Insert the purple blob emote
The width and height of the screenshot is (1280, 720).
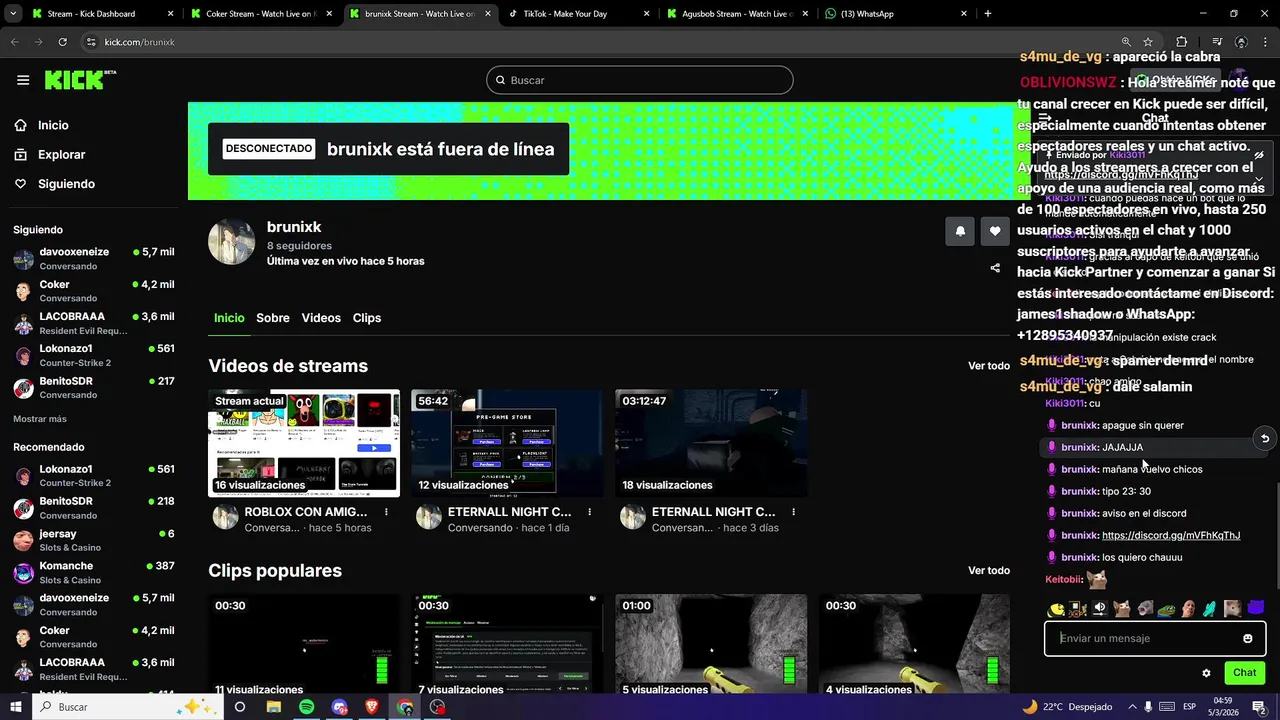tap(1256, 608)
